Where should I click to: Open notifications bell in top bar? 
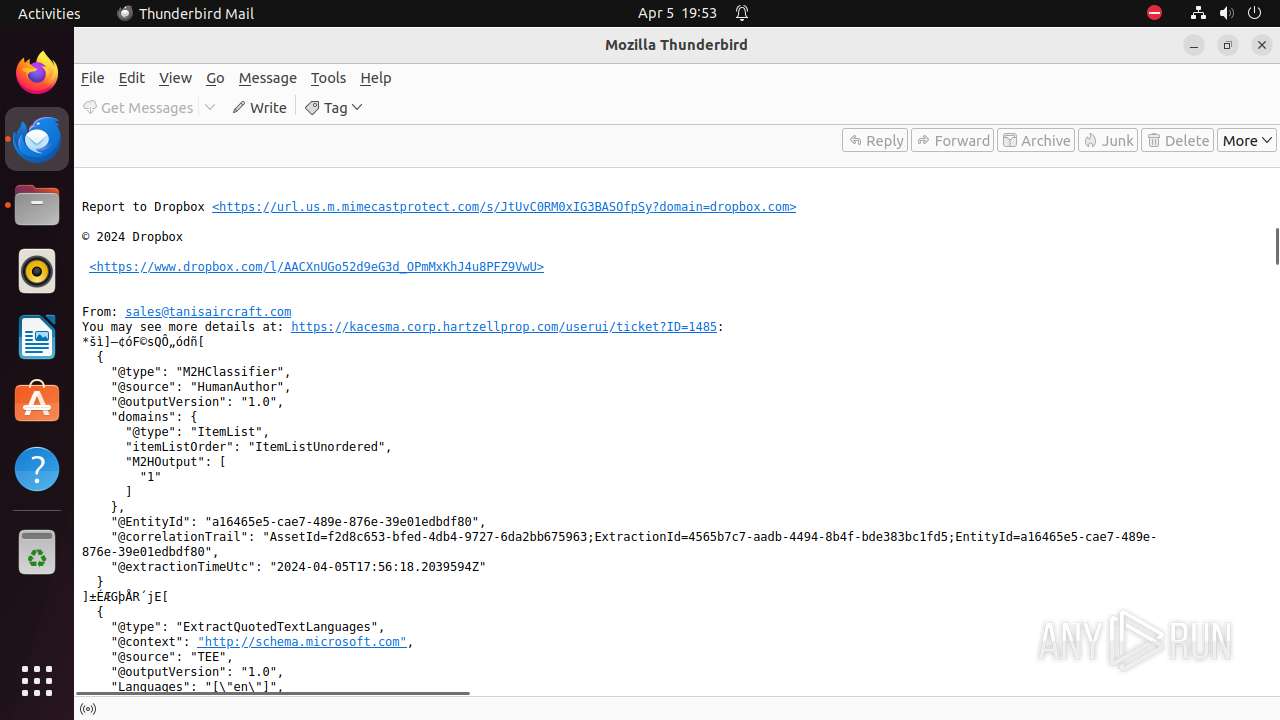(x=742, y=13)
